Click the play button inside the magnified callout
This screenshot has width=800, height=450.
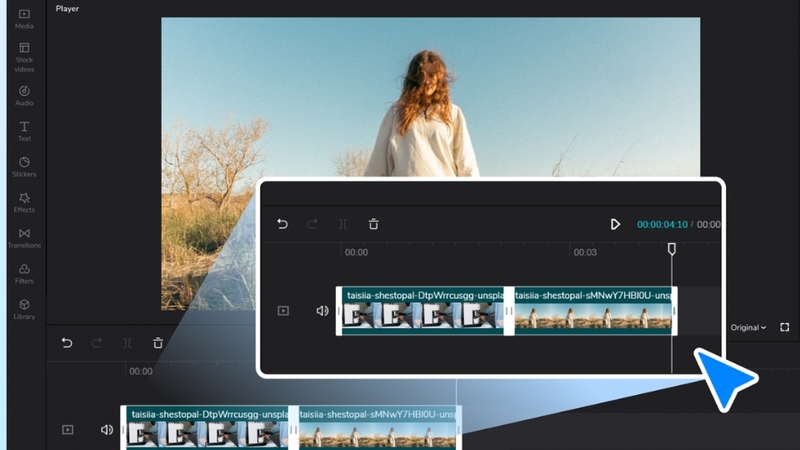coord(615,224)
